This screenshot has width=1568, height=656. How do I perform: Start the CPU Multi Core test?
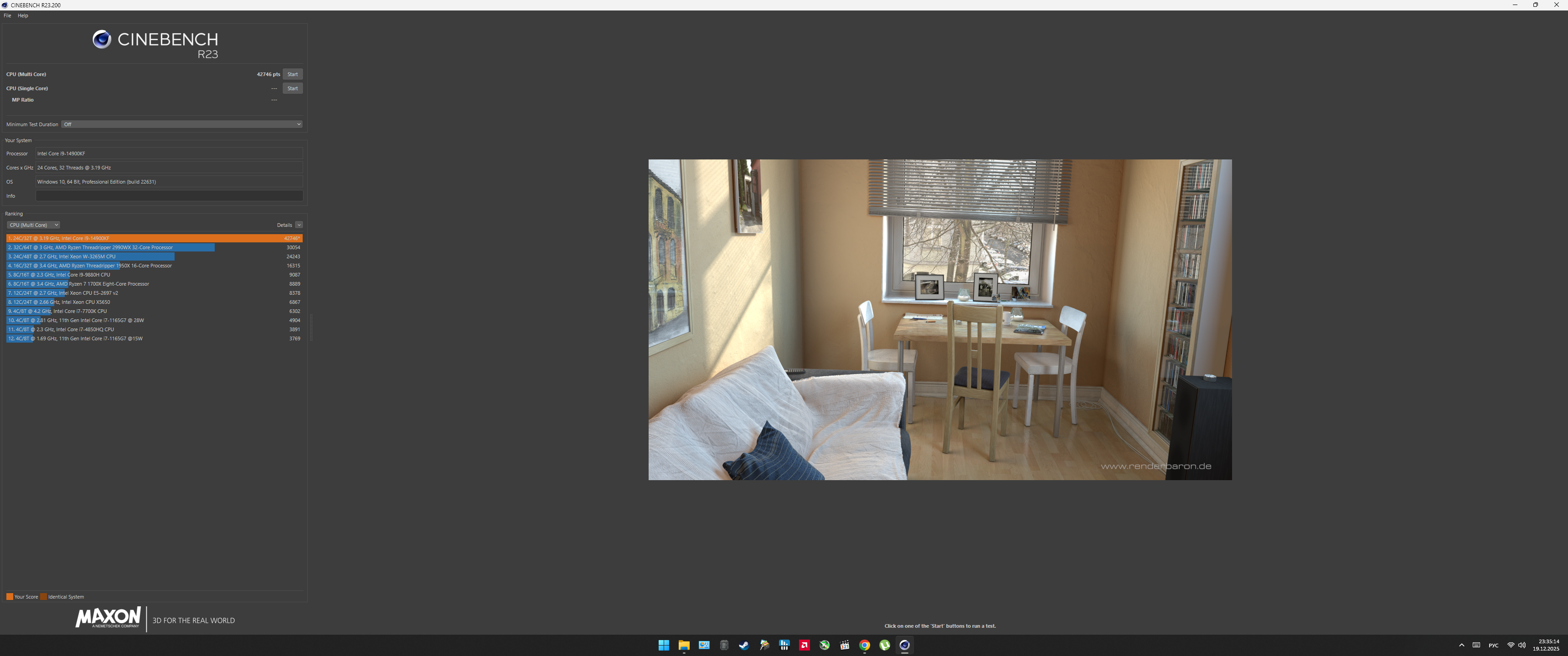292,74
